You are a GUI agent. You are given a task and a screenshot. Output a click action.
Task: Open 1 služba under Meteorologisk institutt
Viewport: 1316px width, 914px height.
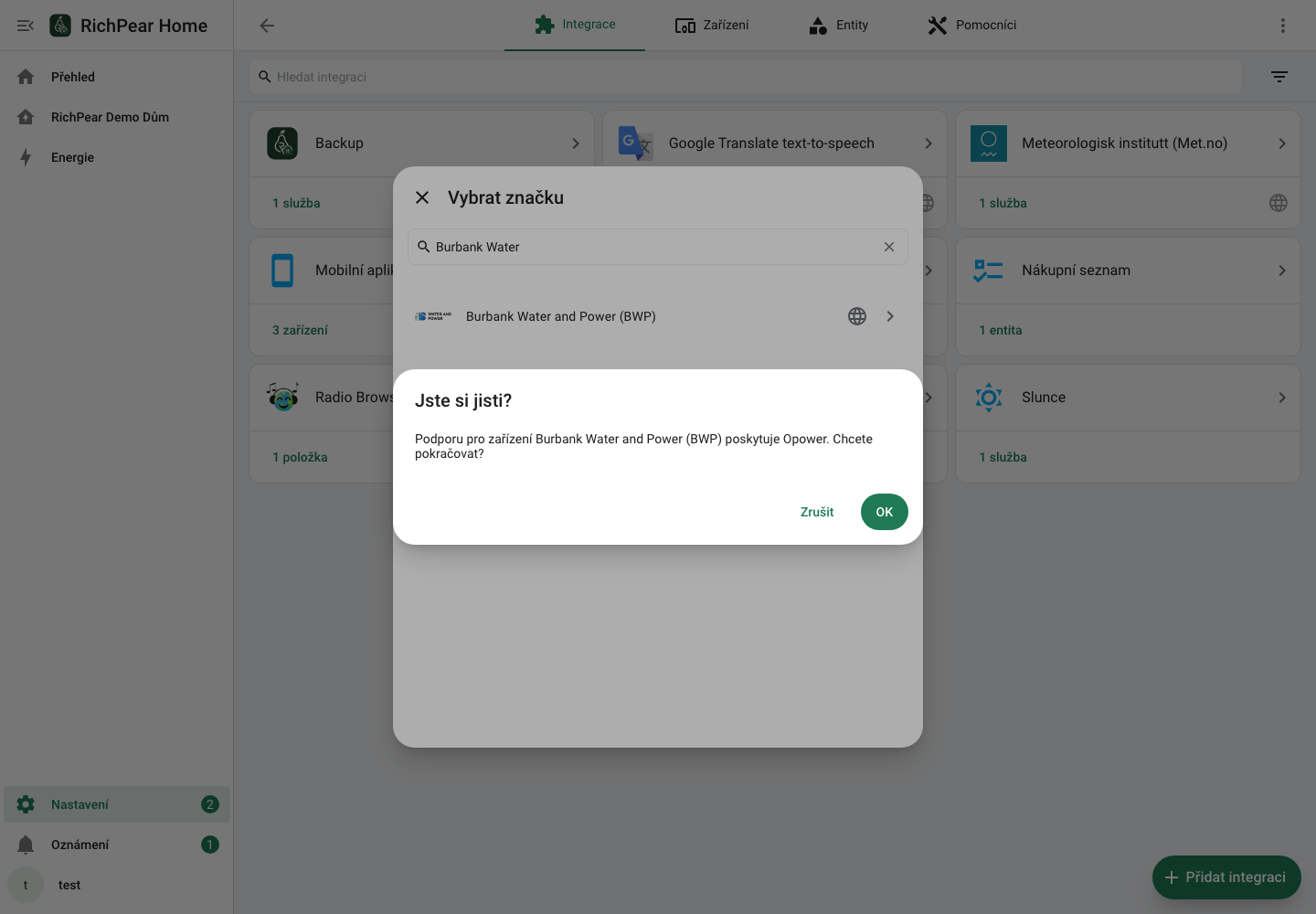(1003, 203)
